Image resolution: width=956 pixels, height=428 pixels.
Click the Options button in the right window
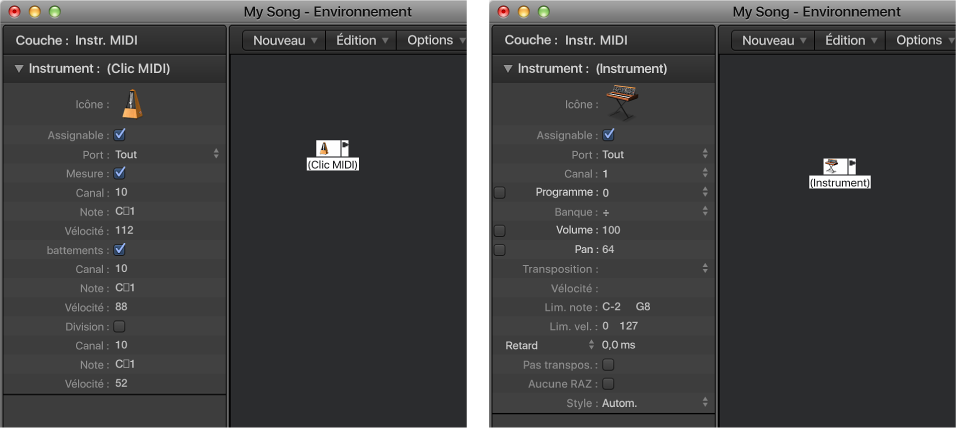coord(925,40)
